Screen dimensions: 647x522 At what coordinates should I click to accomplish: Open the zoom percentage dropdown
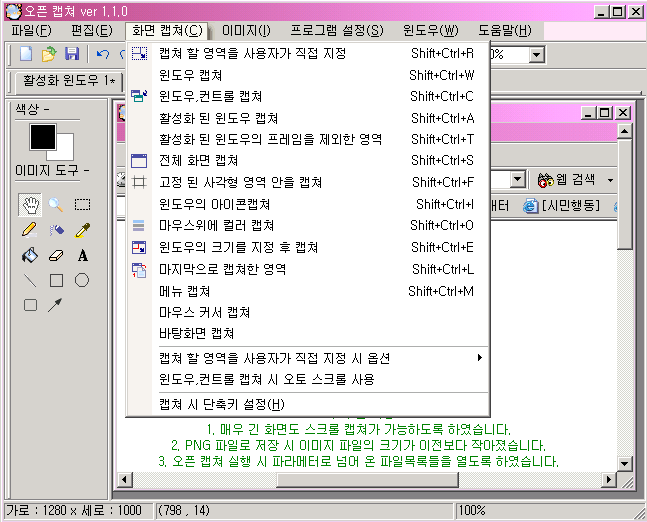[537, 55]
